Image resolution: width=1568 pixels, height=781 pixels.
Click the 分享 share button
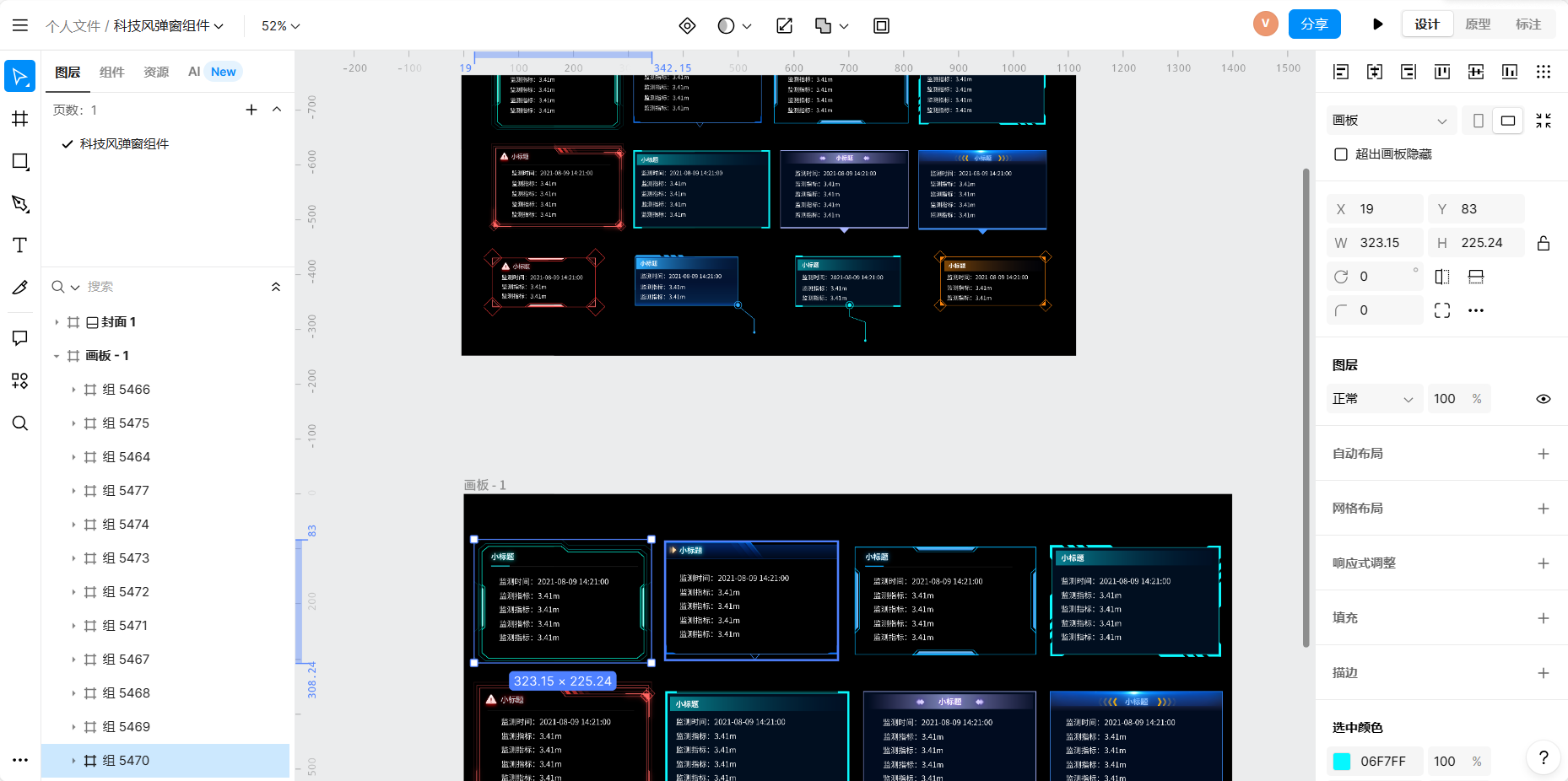1314,24
